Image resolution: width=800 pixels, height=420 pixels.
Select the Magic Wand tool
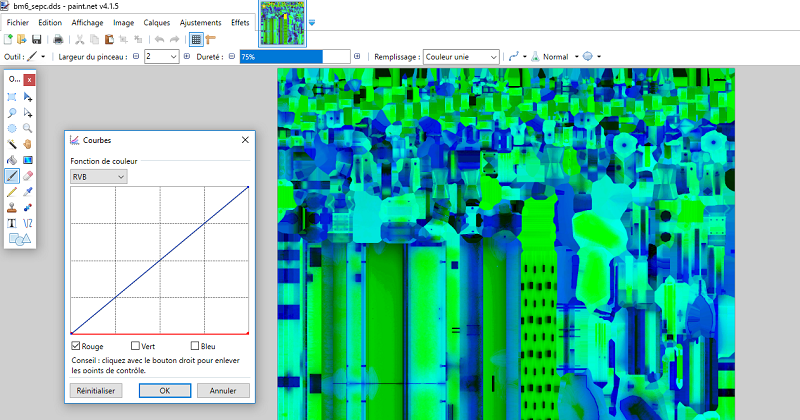point(12,144)
